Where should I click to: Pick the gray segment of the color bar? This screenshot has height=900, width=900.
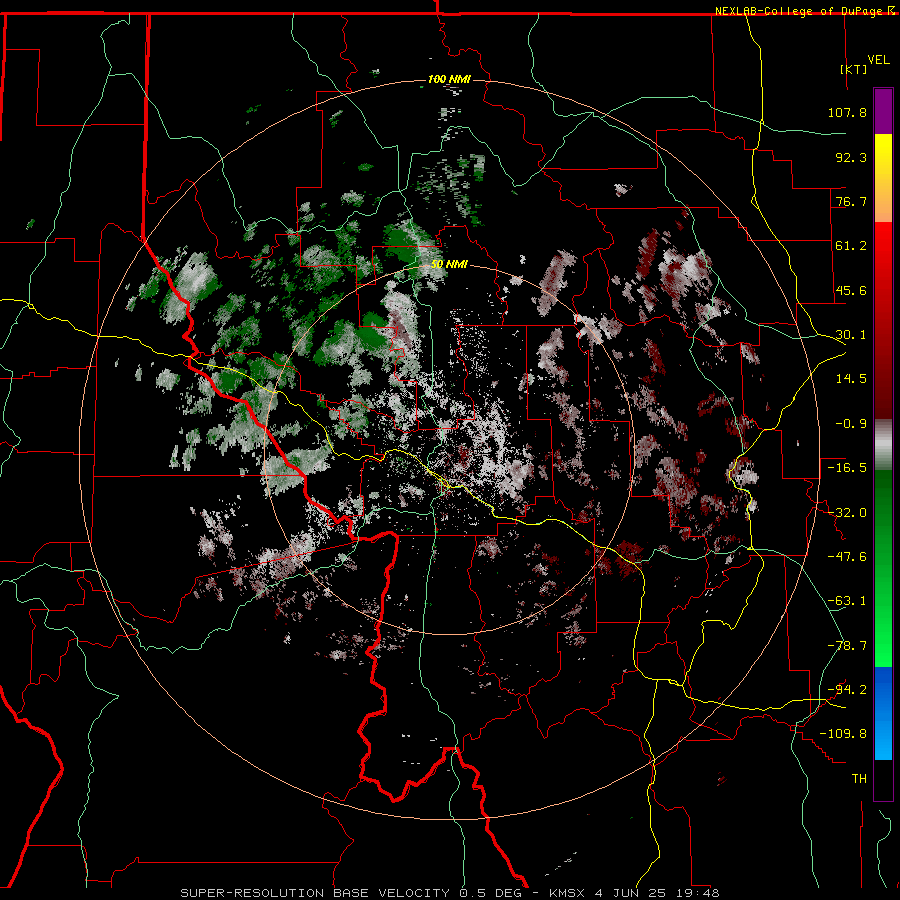[883, 445]
